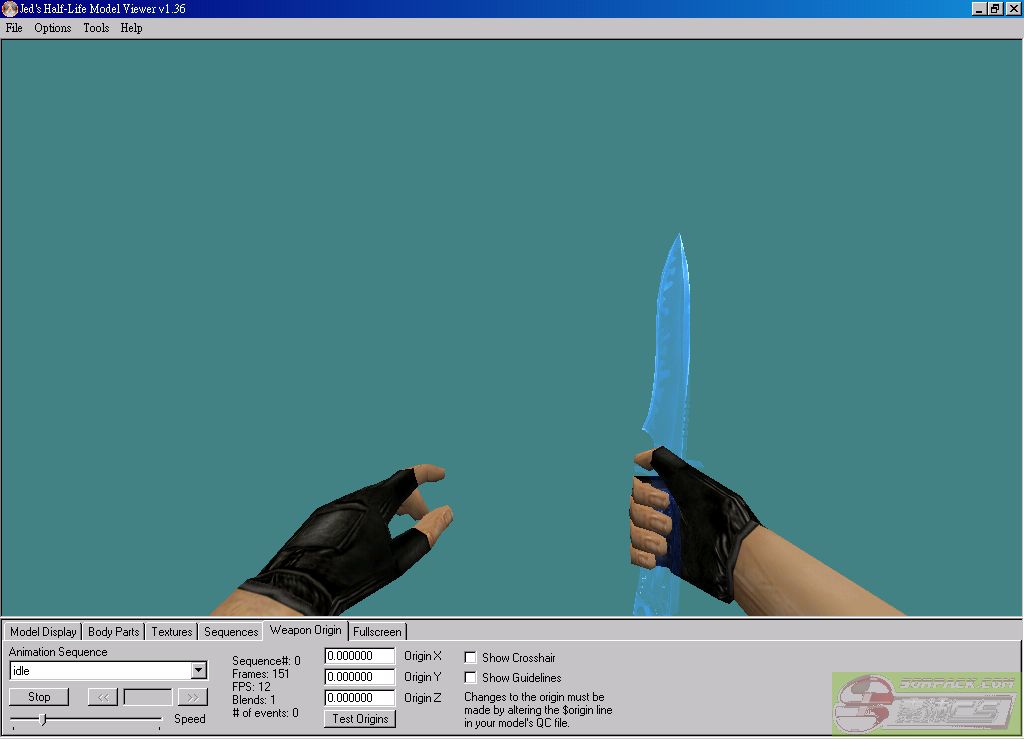The width and height of the screenshot is (1024, 739).
Task: Click the Jed's Model Viewer title bar icon
Action: (x=9, y=9)
